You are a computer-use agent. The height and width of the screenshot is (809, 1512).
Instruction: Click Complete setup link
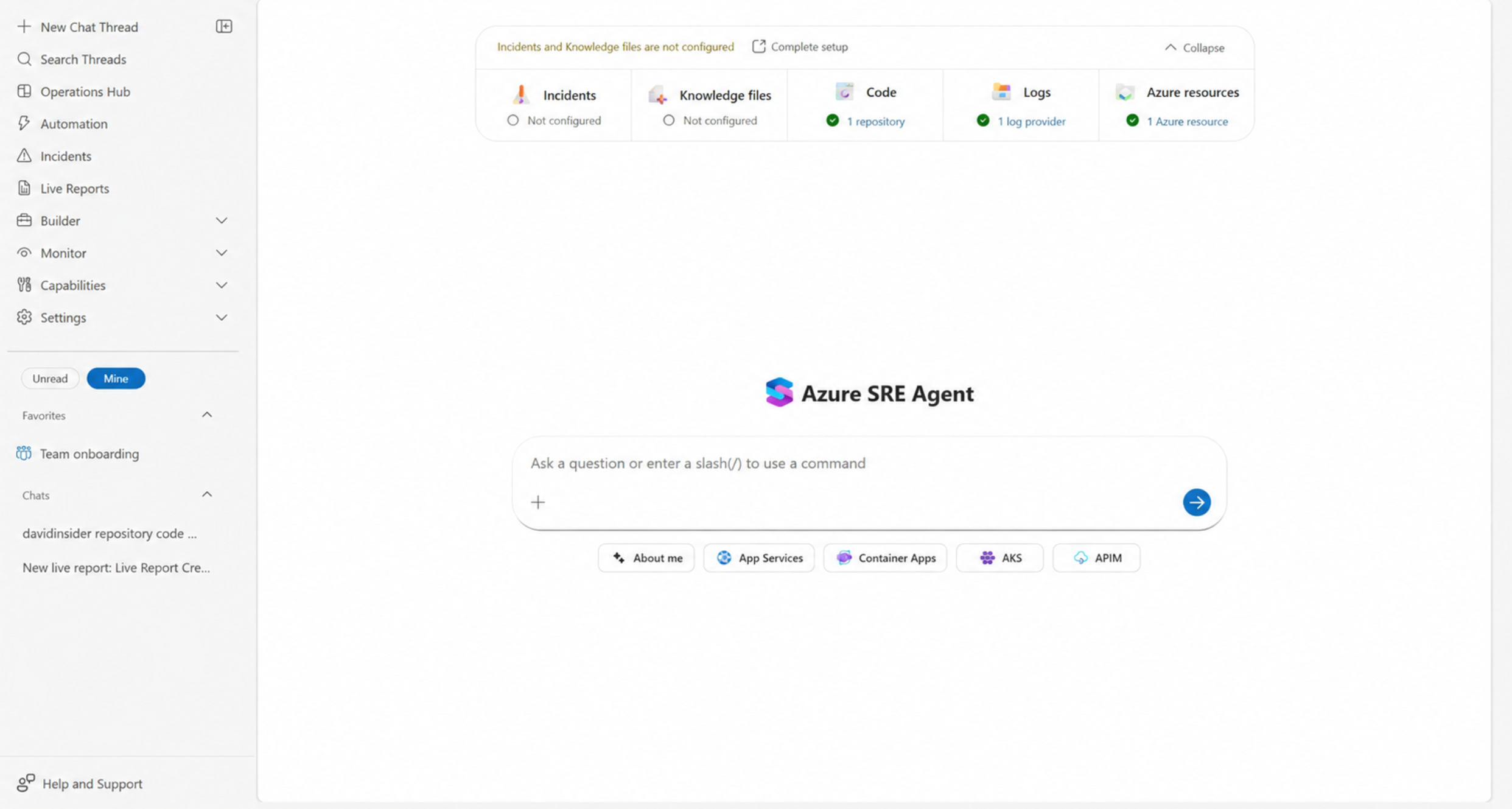pos(800,47)
